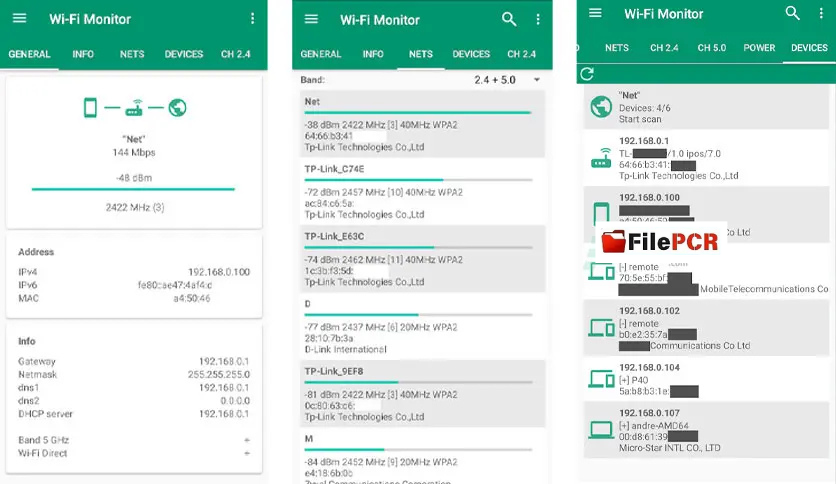The height and width of the screenshot is (484, 836).
Task: Tap phone icon in connection diagram
Action: pyautogui.click(x=90, y=108)
